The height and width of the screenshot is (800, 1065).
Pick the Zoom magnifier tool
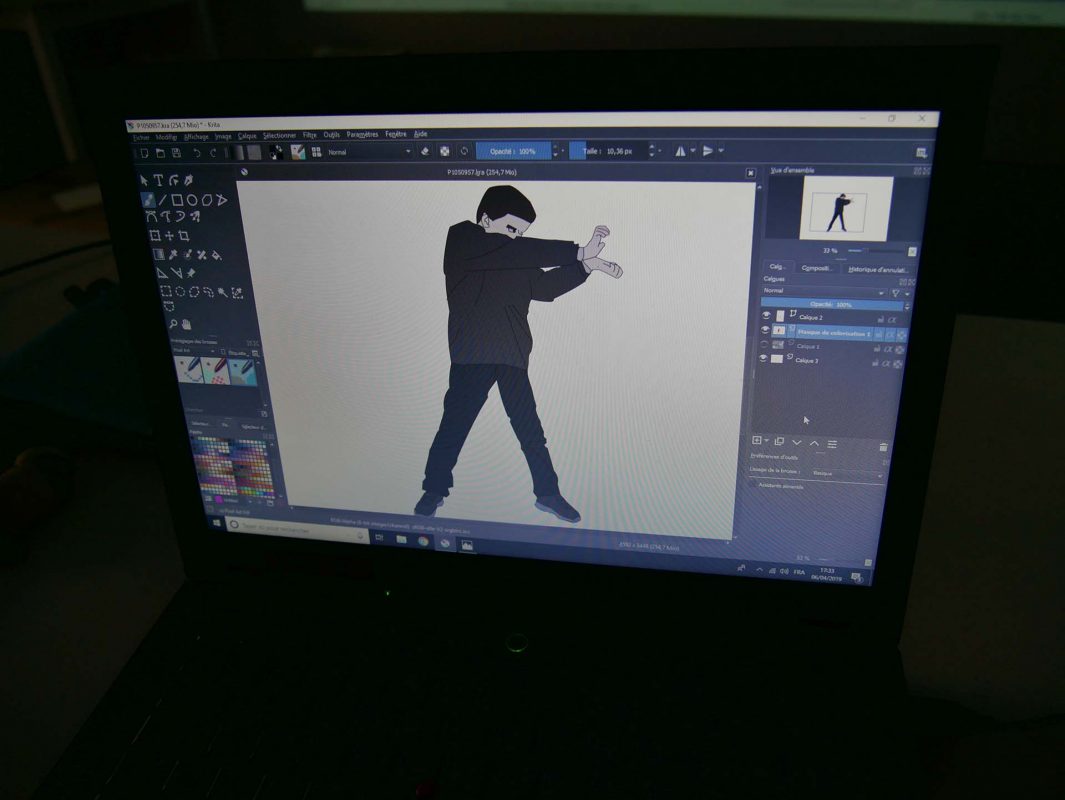point(174,323)
